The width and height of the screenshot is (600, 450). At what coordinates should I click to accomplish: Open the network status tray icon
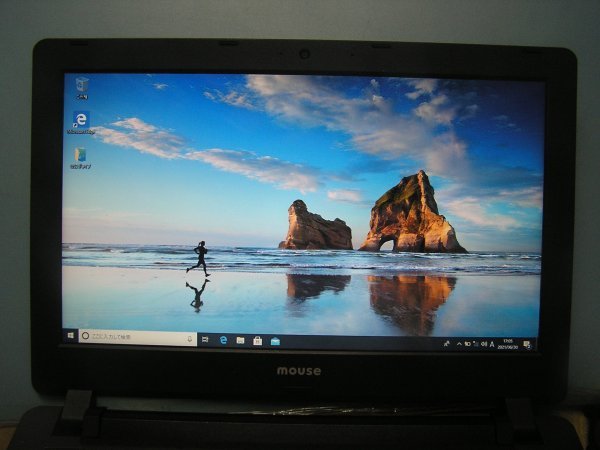coord(476,344)
